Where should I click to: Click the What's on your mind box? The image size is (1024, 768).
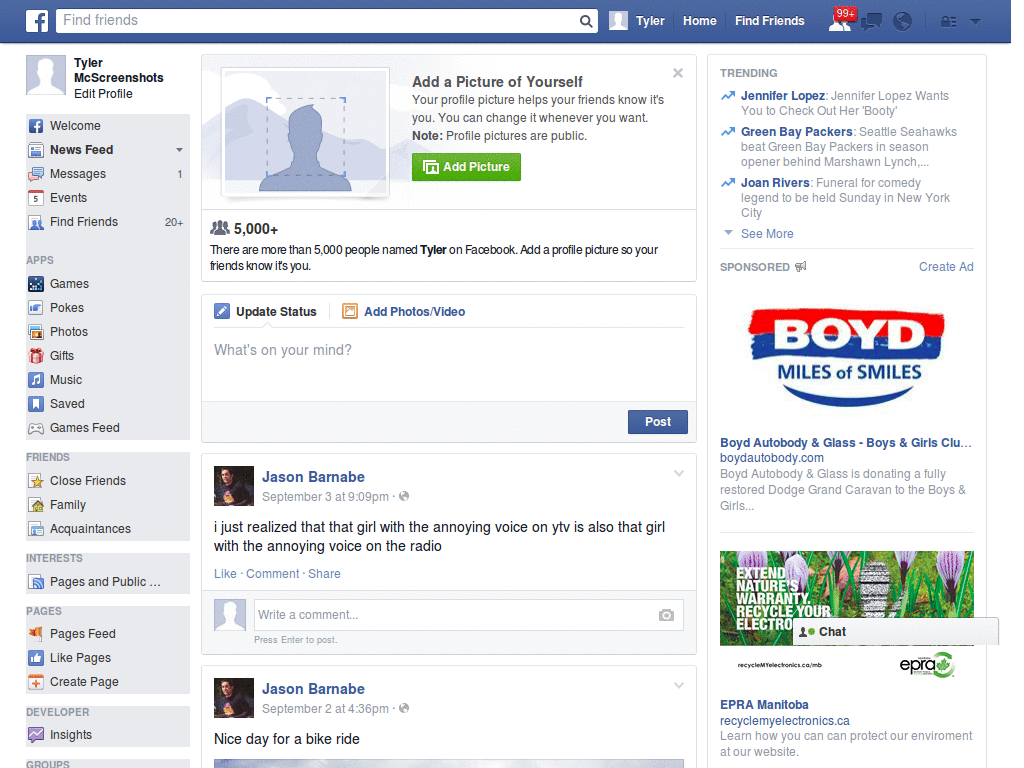449,363
